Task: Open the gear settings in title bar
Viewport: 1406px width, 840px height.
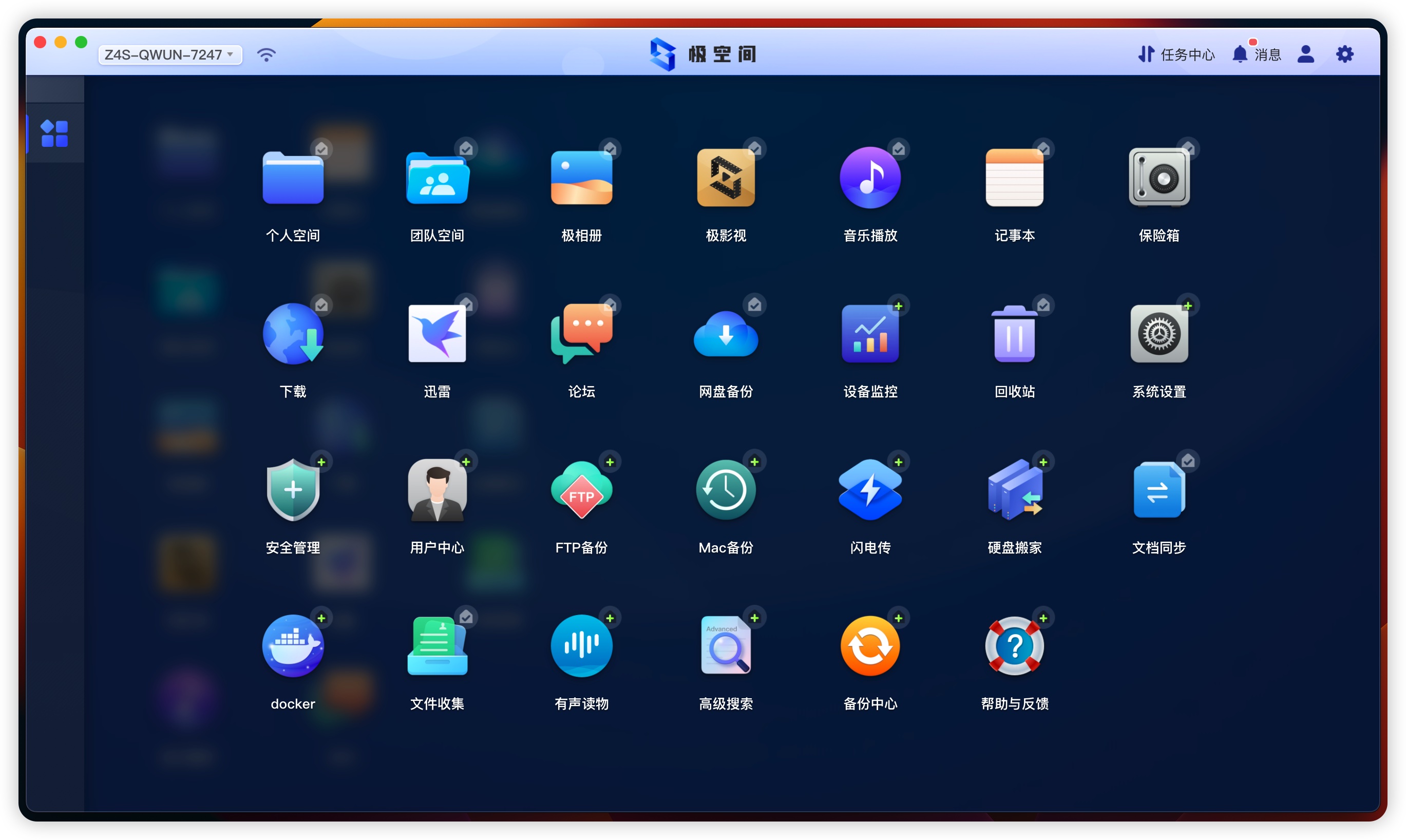Action: [x=1344, y=55]
